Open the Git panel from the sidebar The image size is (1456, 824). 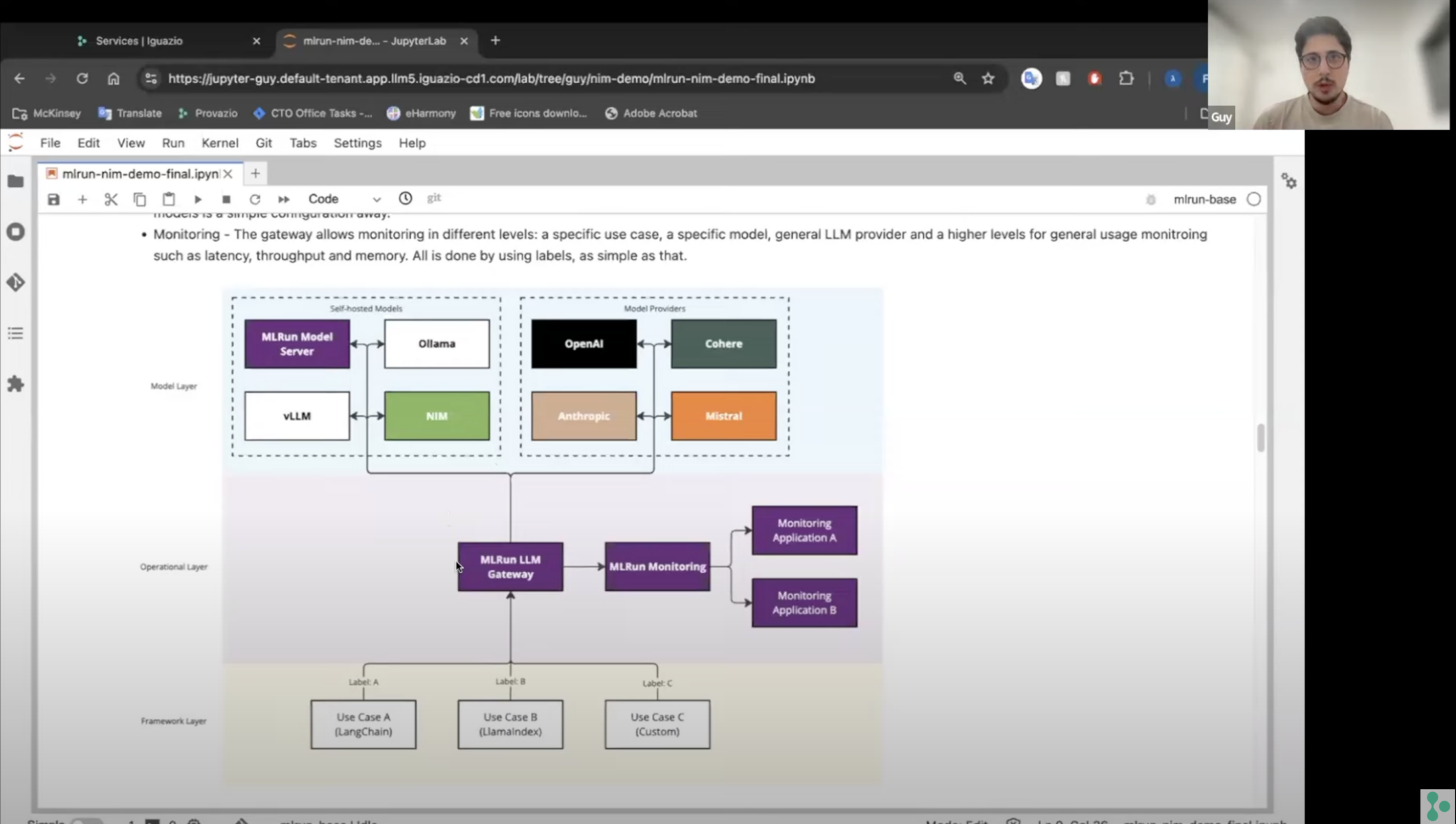click(16, 282)
